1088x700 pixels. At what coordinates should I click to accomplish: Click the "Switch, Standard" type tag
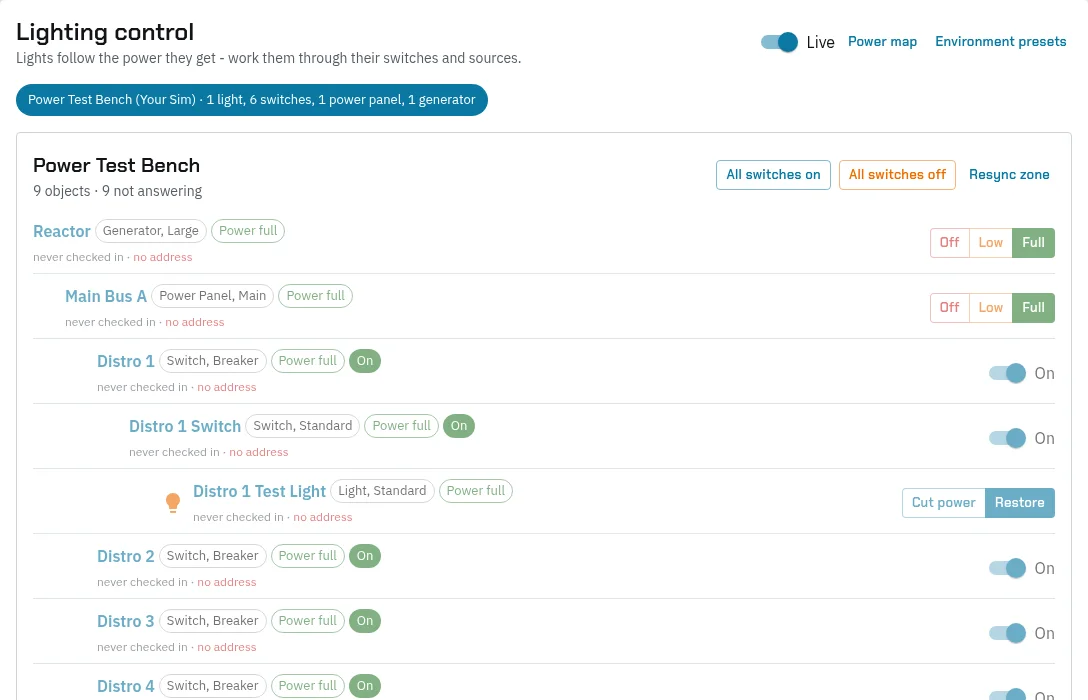[303, 426]
